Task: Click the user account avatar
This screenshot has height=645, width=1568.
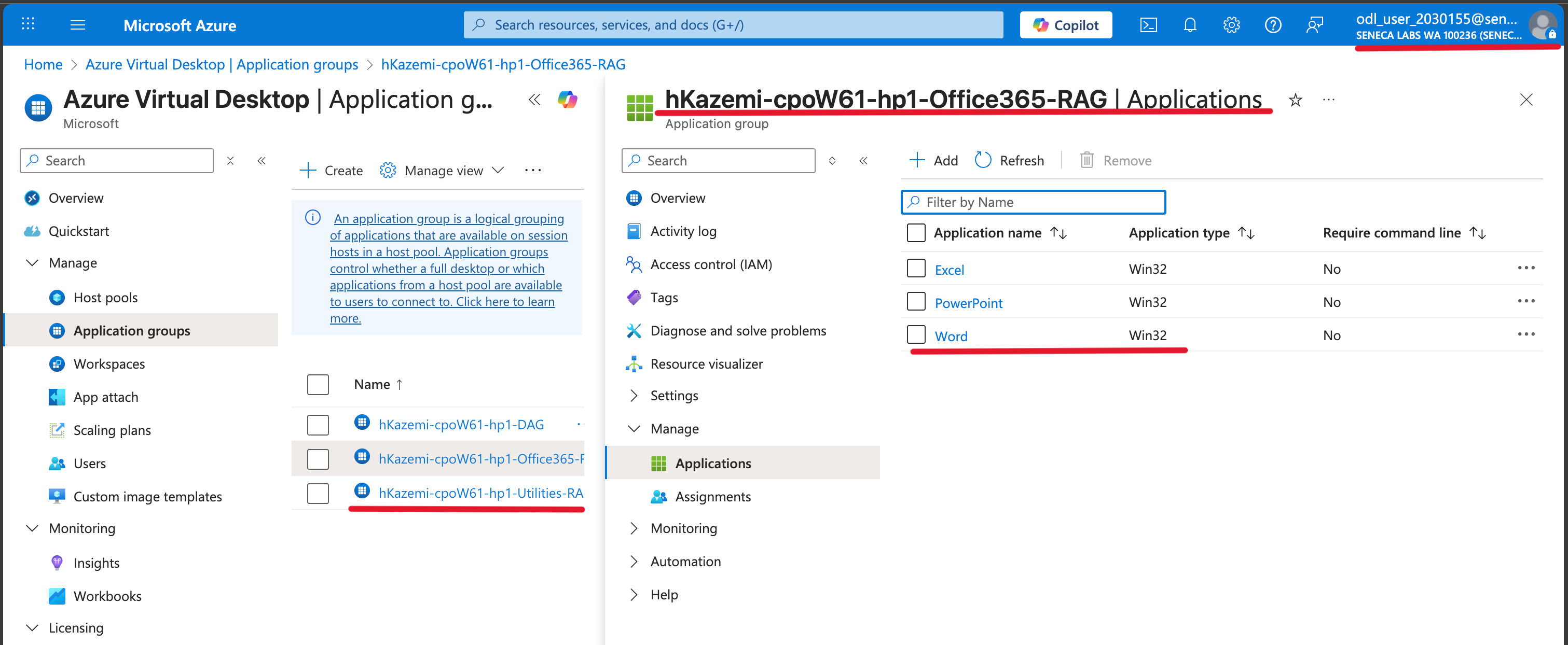Action: 1542,25
